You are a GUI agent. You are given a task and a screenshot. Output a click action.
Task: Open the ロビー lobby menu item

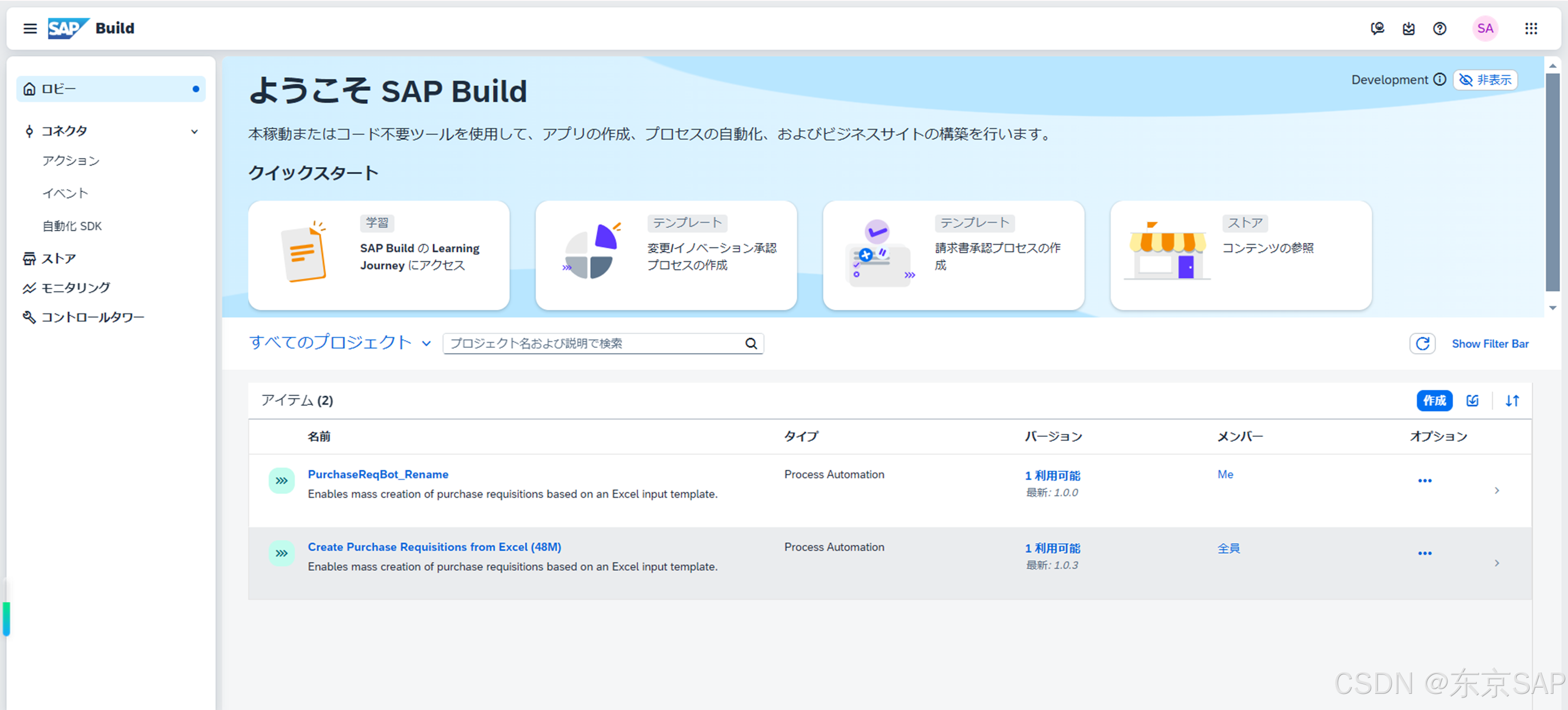[111, 89]
